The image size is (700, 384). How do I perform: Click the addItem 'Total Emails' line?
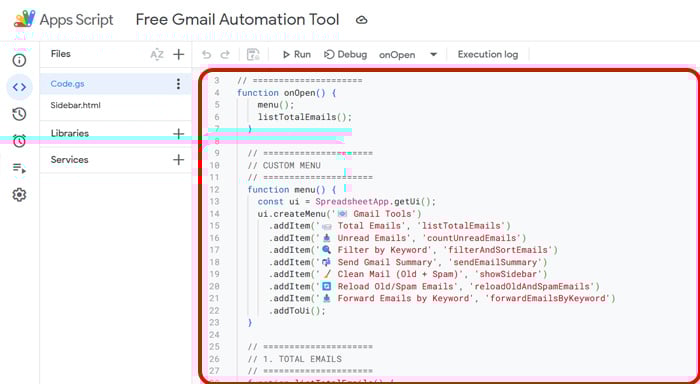click(x=389, y=225)
